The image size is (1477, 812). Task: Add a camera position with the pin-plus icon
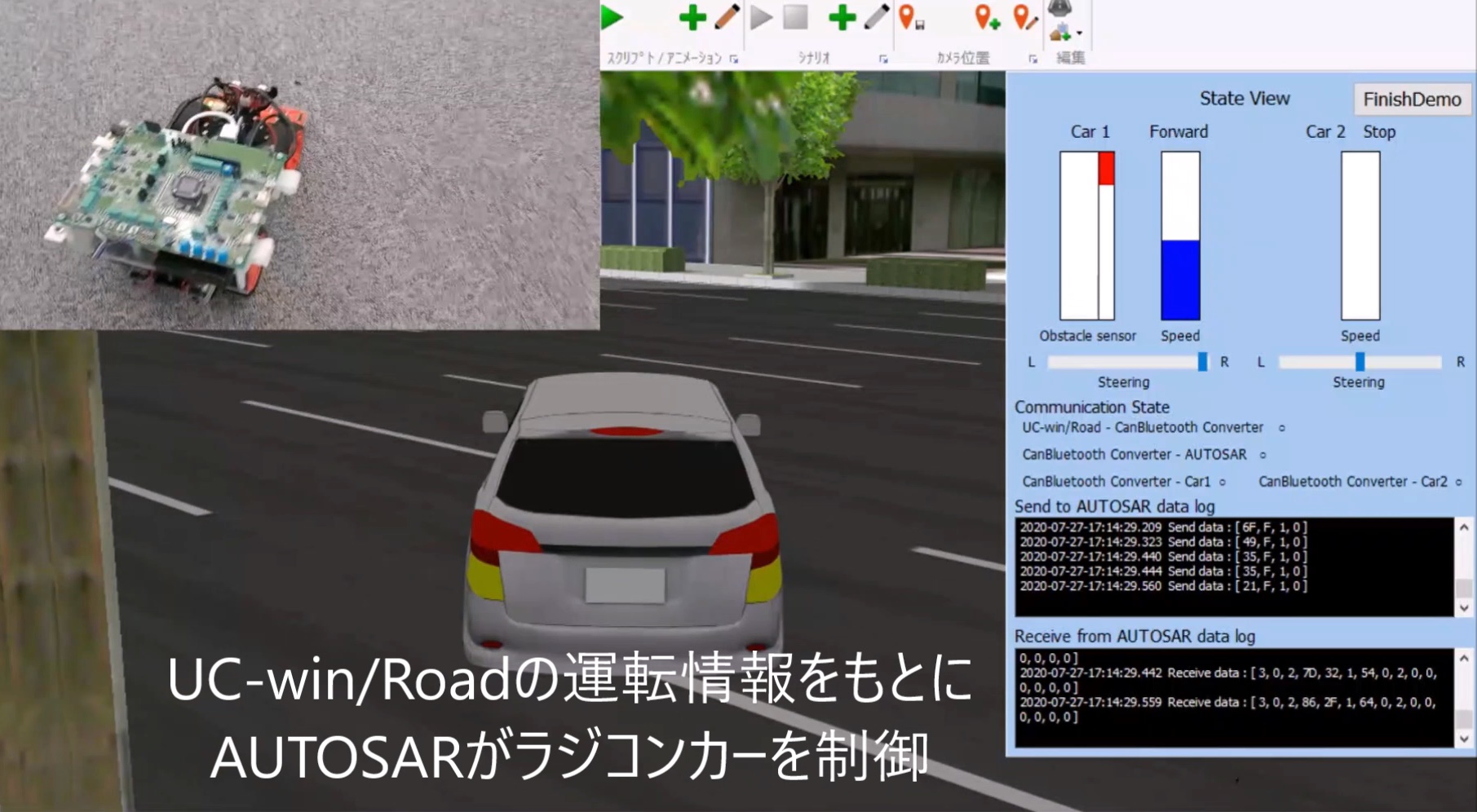[988, 17]
